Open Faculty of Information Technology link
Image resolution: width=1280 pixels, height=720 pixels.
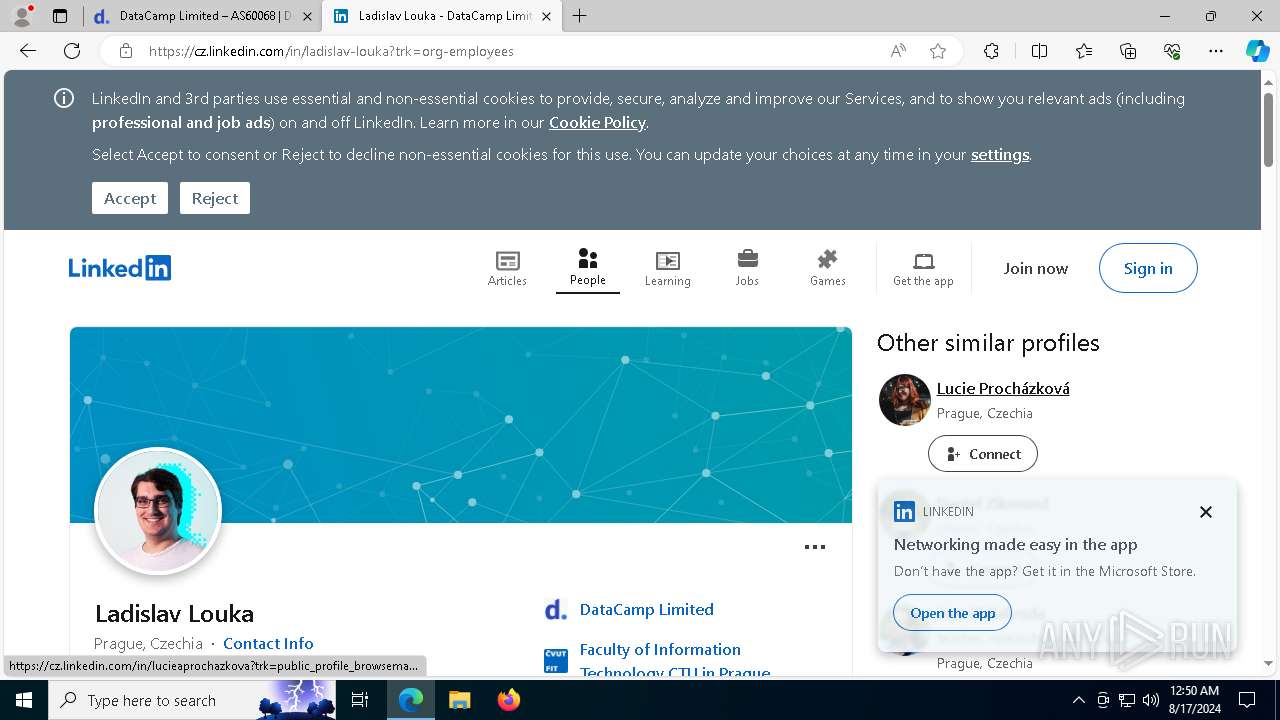point(675,660)
